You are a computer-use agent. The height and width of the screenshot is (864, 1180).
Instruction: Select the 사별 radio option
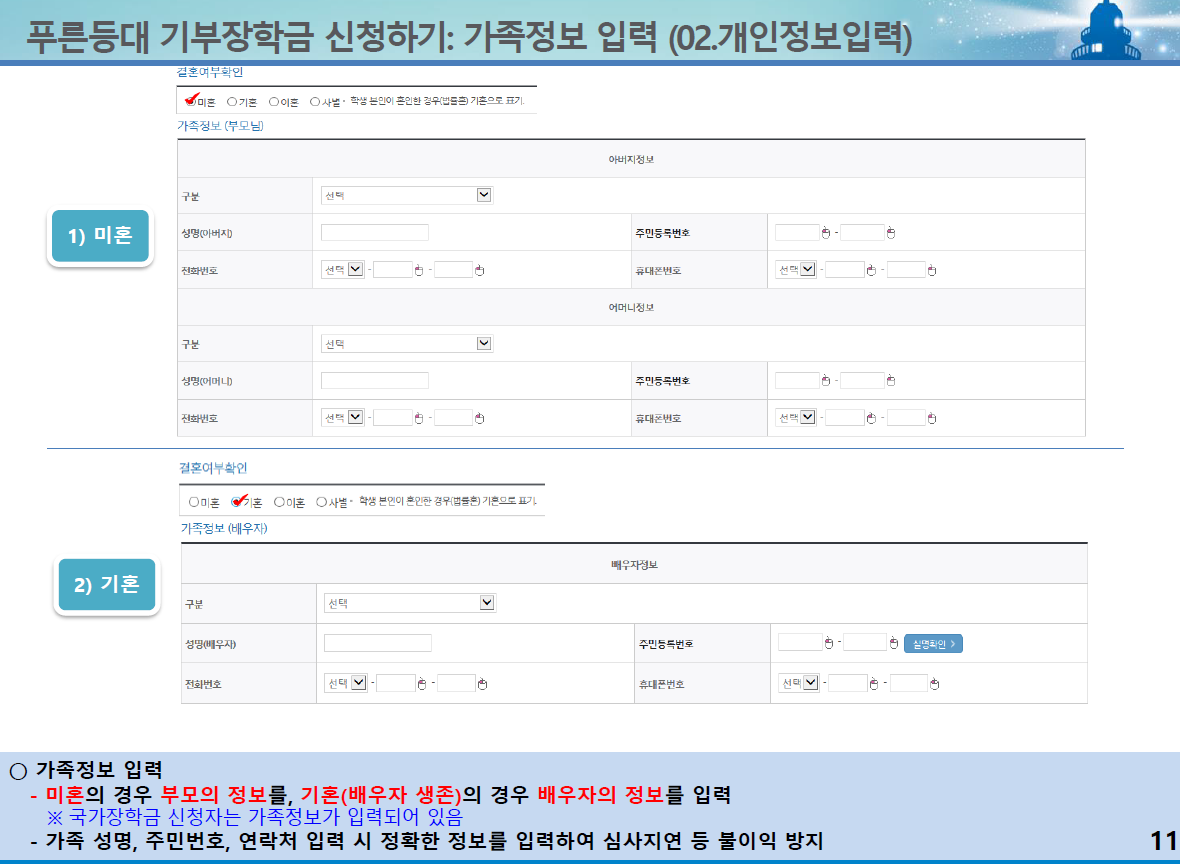pos(315,101)
